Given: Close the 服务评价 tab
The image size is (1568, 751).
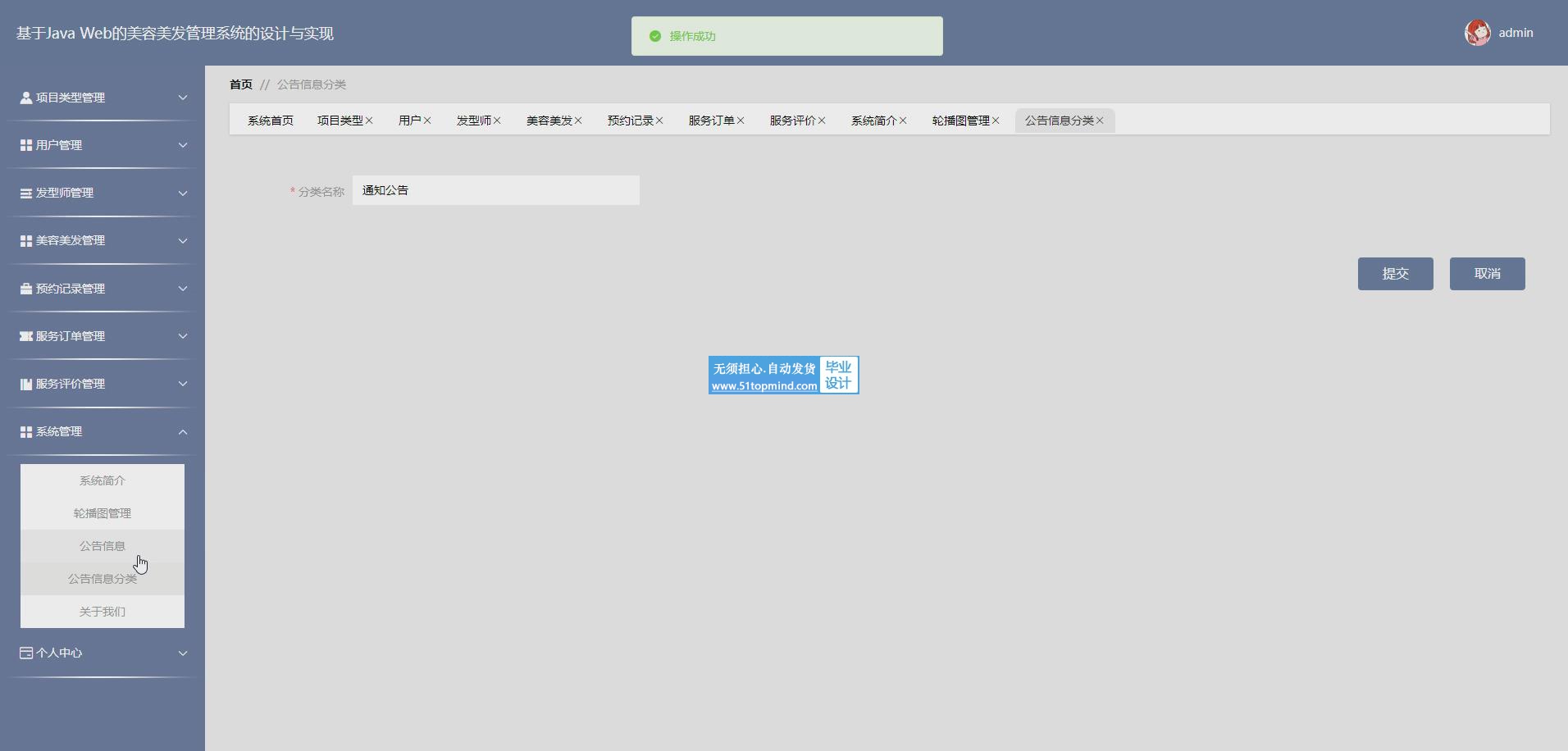Looking at the screenshot, I should [x=822, y=121].
